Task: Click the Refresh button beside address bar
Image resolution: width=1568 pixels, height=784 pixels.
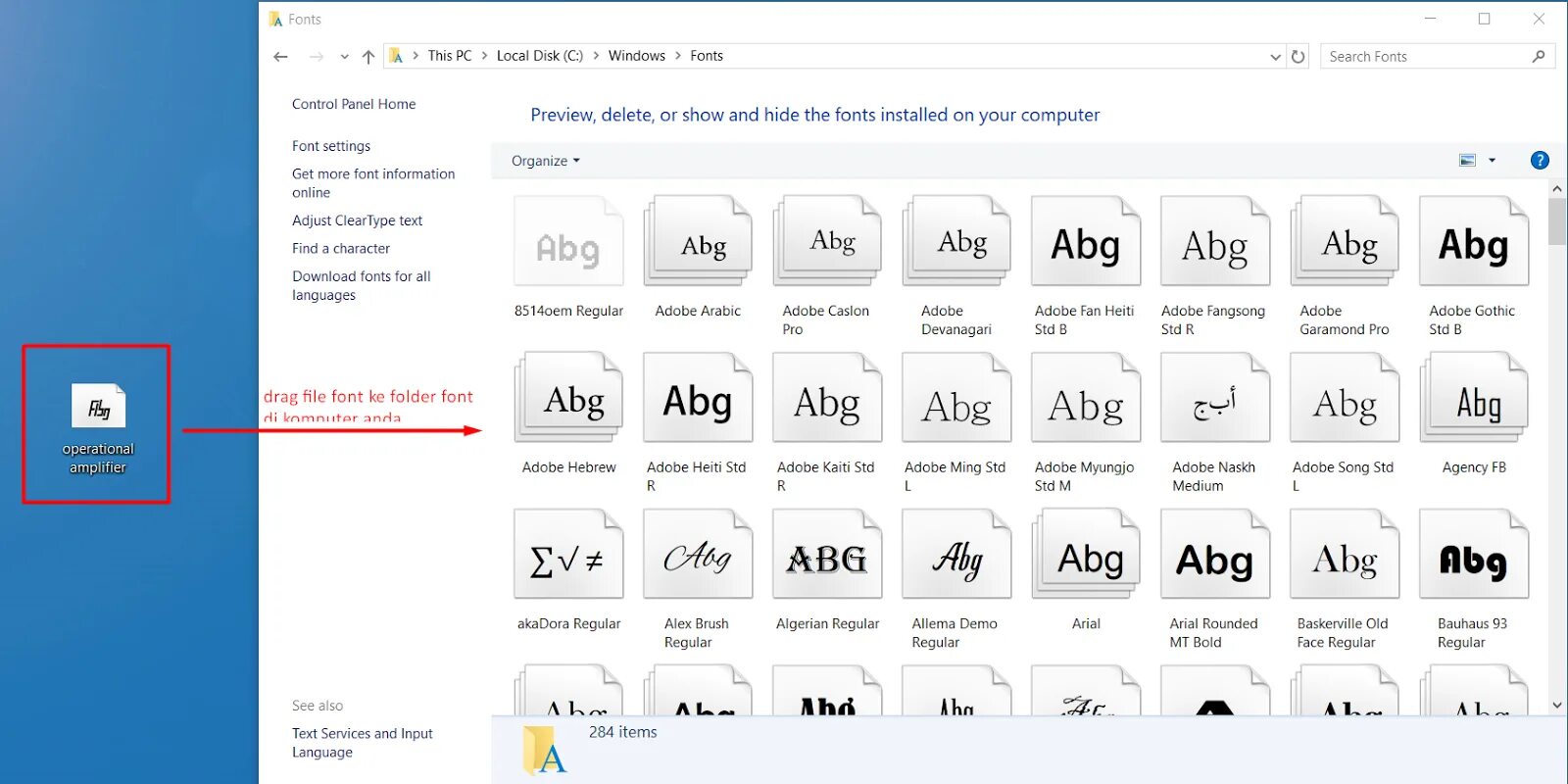Action: [x=1298, y=56]
